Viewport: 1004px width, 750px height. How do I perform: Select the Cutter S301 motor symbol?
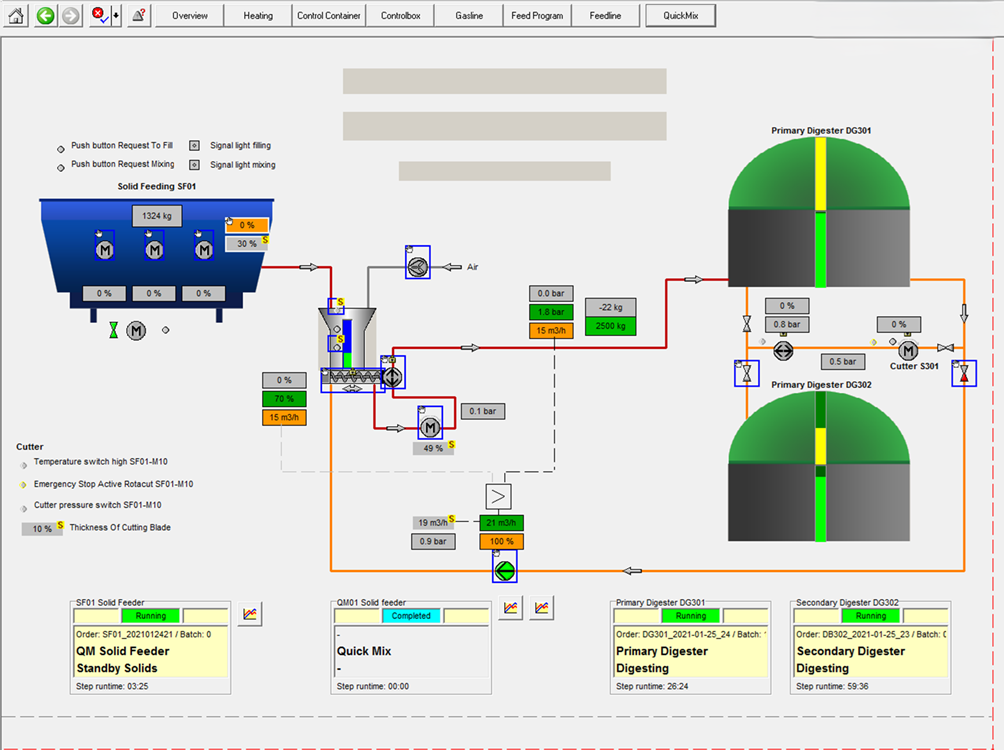(x=908, y=350)
